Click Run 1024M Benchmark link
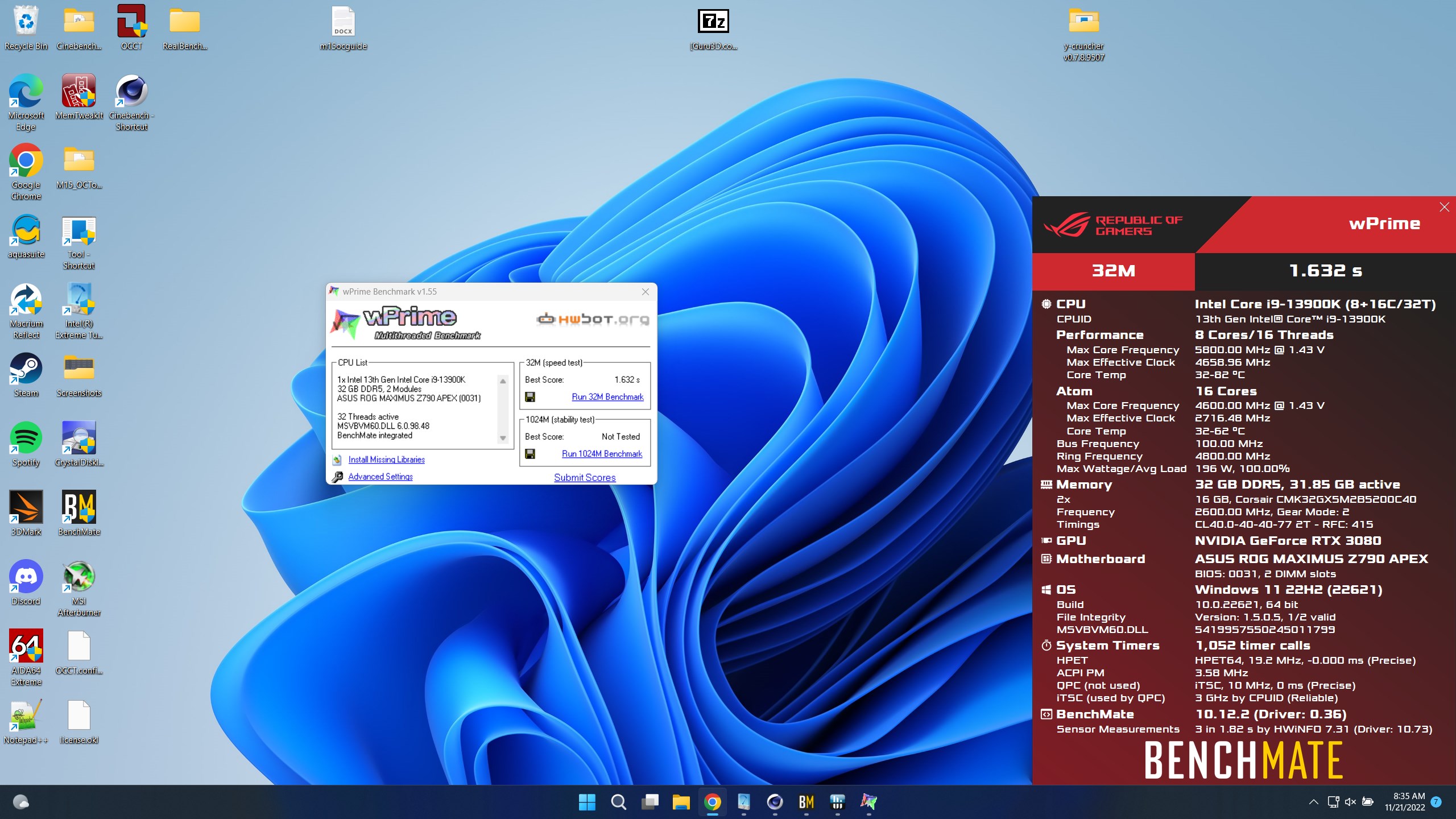This screenshot has width=1456, height=819. (602, 454)
